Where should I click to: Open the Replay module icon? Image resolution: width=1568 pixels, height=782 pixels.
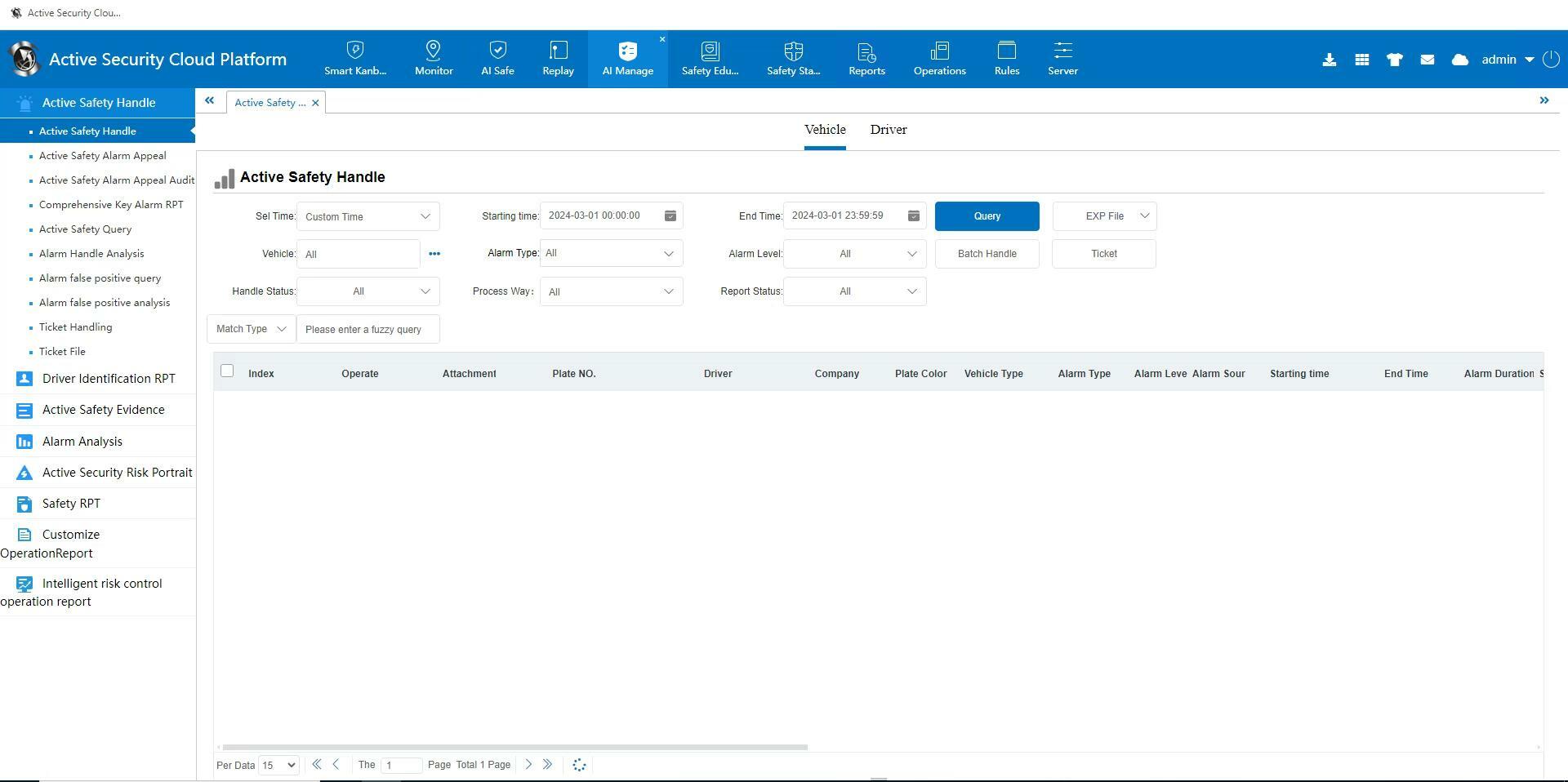(x=558, y=51)
